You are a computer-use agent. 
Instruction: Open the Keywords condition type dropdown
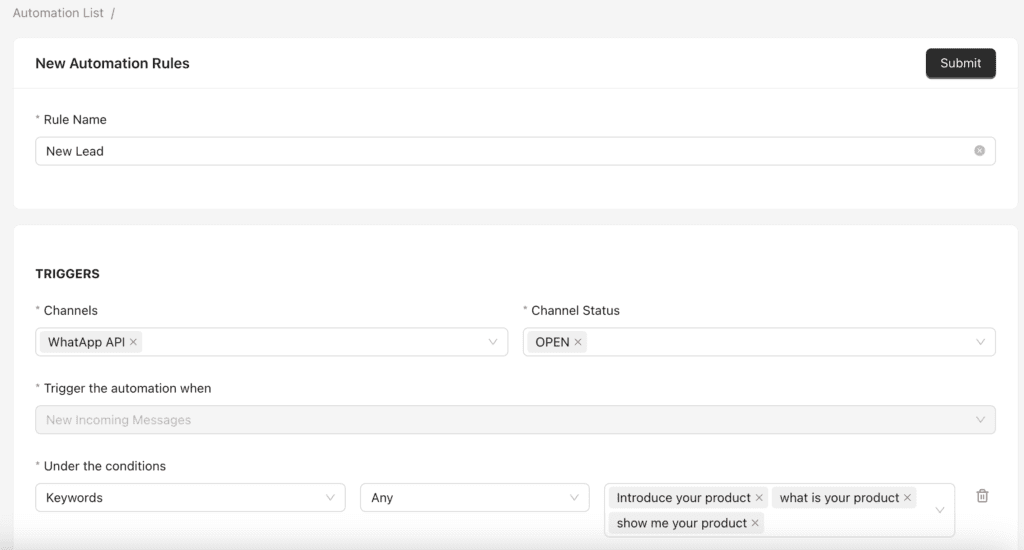(190, 498)
